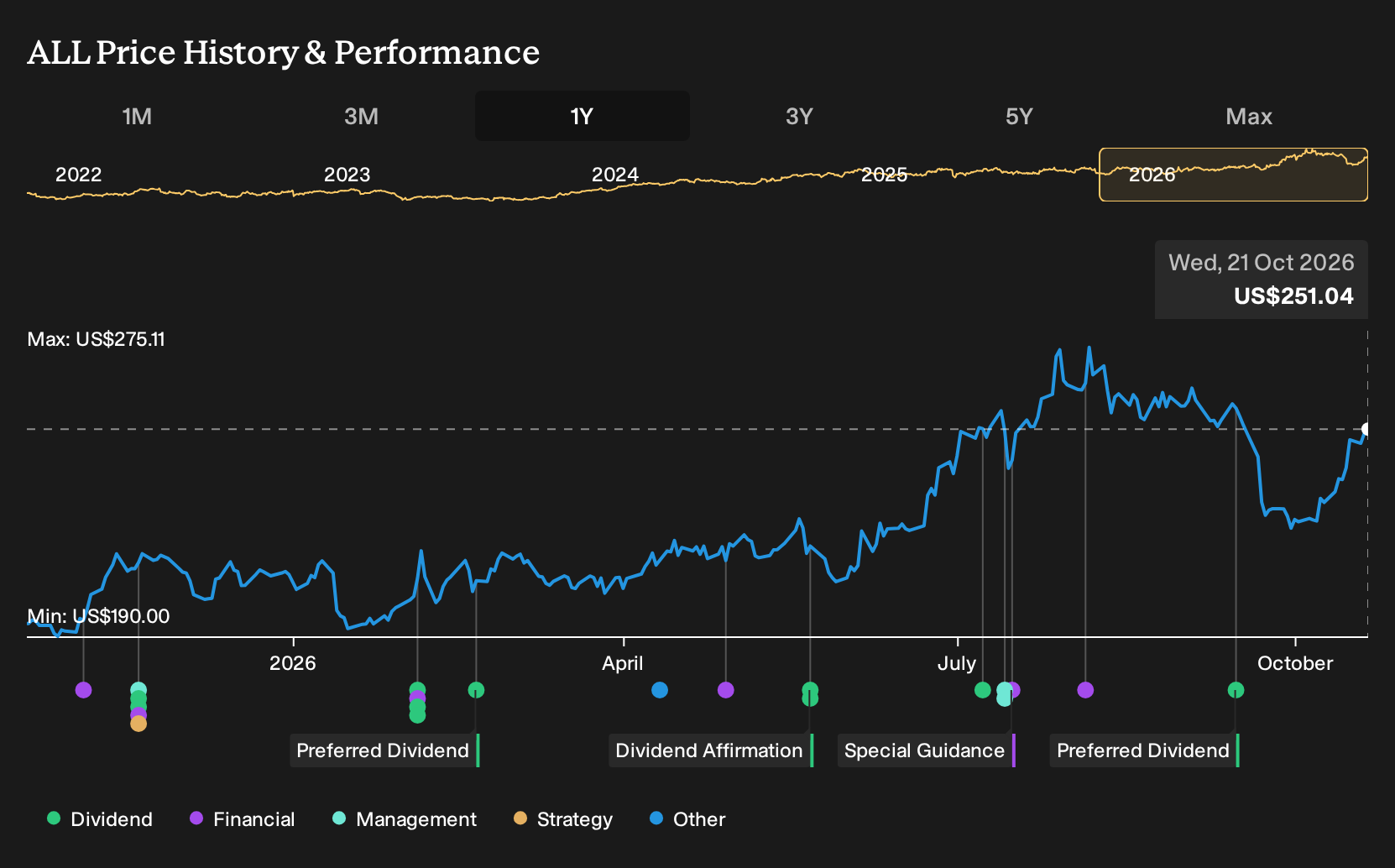This screenshot has width=1395, height=868.
Task: Select green dot above first Preferred Dividend label
Action: click(x=476, y=690)
